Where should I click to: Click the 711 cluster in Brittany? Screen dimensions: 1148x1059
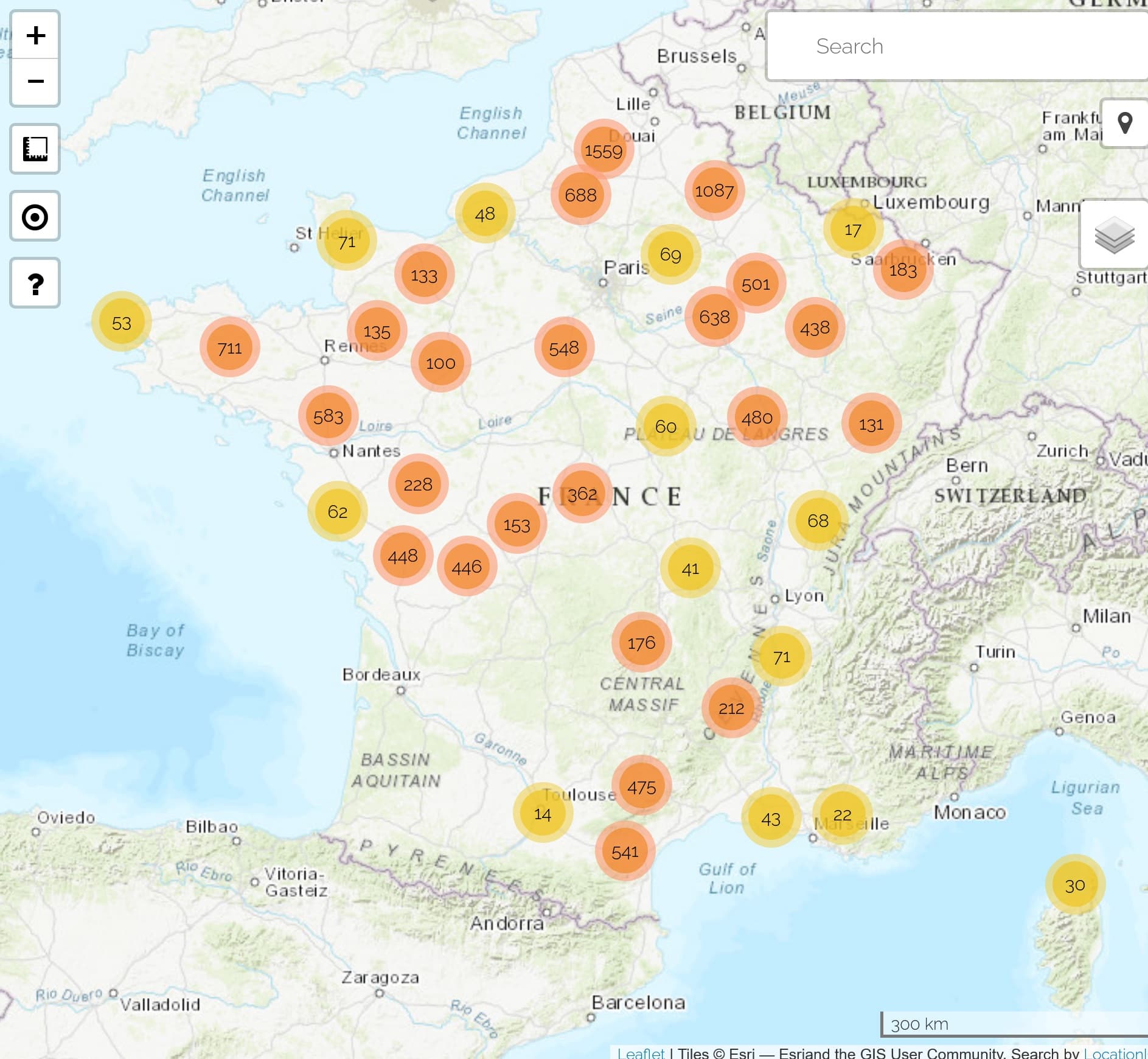click(229, 348)
